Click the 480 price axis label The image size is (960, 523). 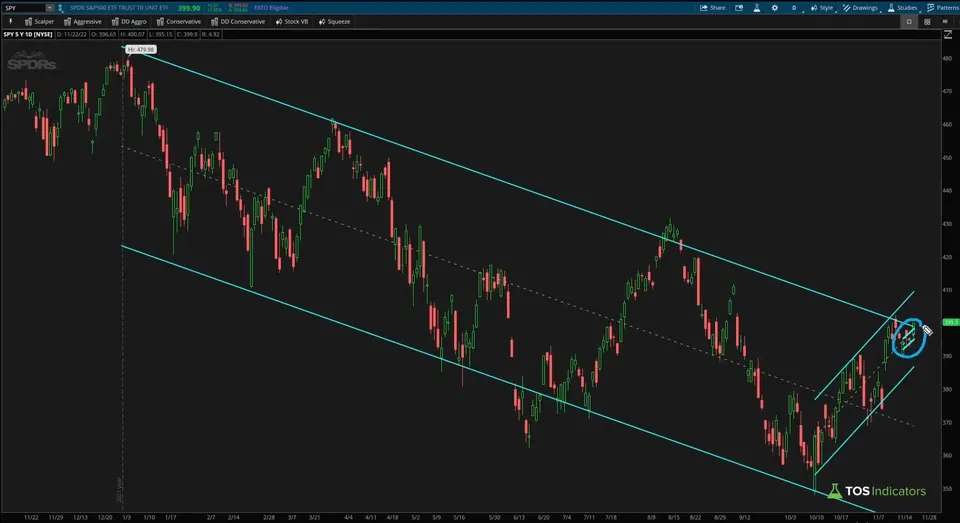click(x=948, y=59)
